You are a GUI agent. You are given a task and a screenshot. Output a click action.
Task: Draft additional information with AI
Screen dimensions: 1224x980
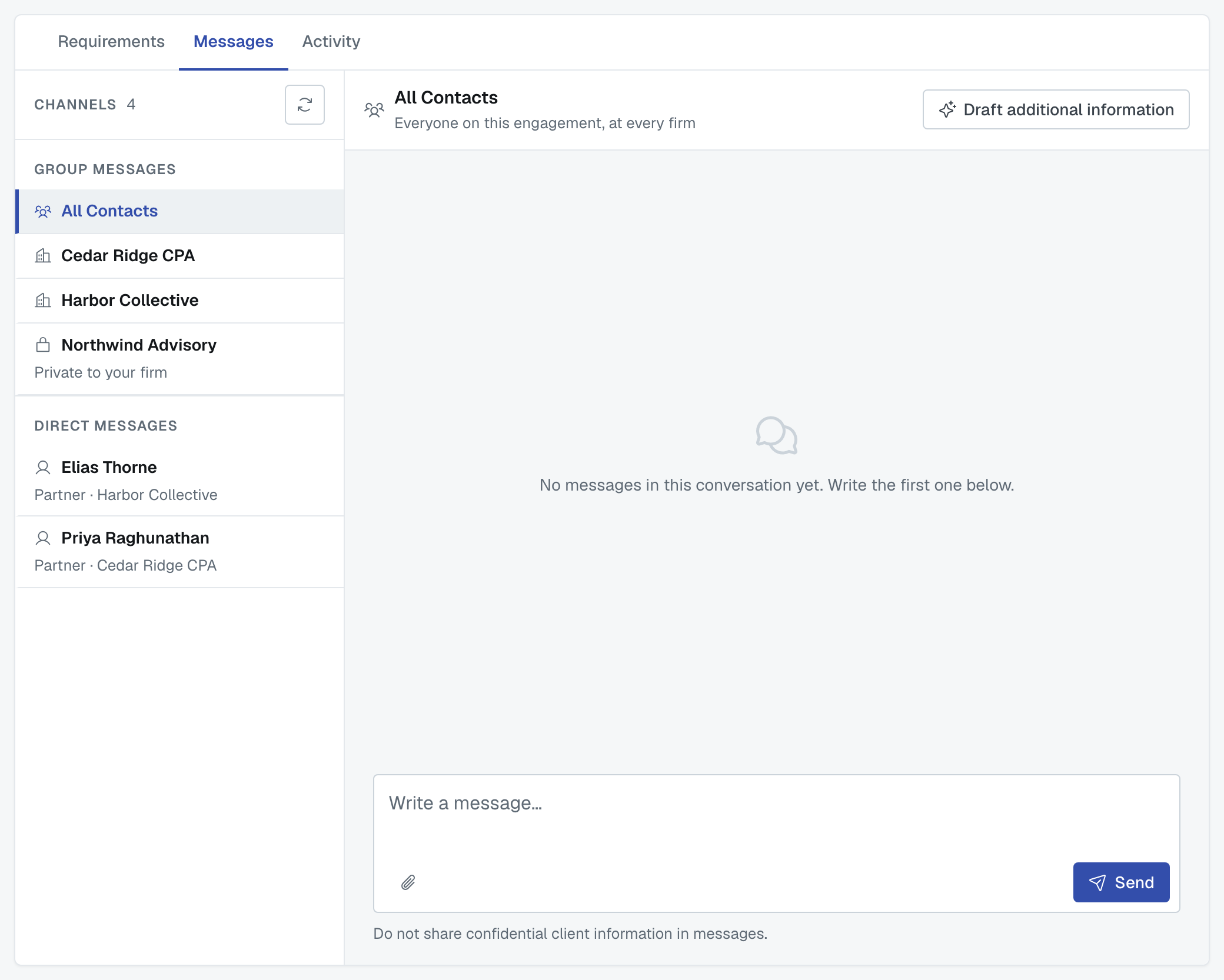pos(1056,109)
